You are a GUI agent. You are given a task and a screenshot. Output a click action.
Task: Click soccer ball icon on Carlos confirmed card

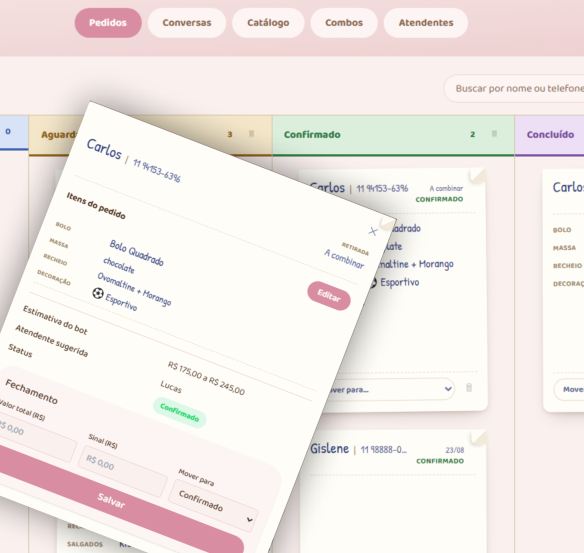click(373, 283)
